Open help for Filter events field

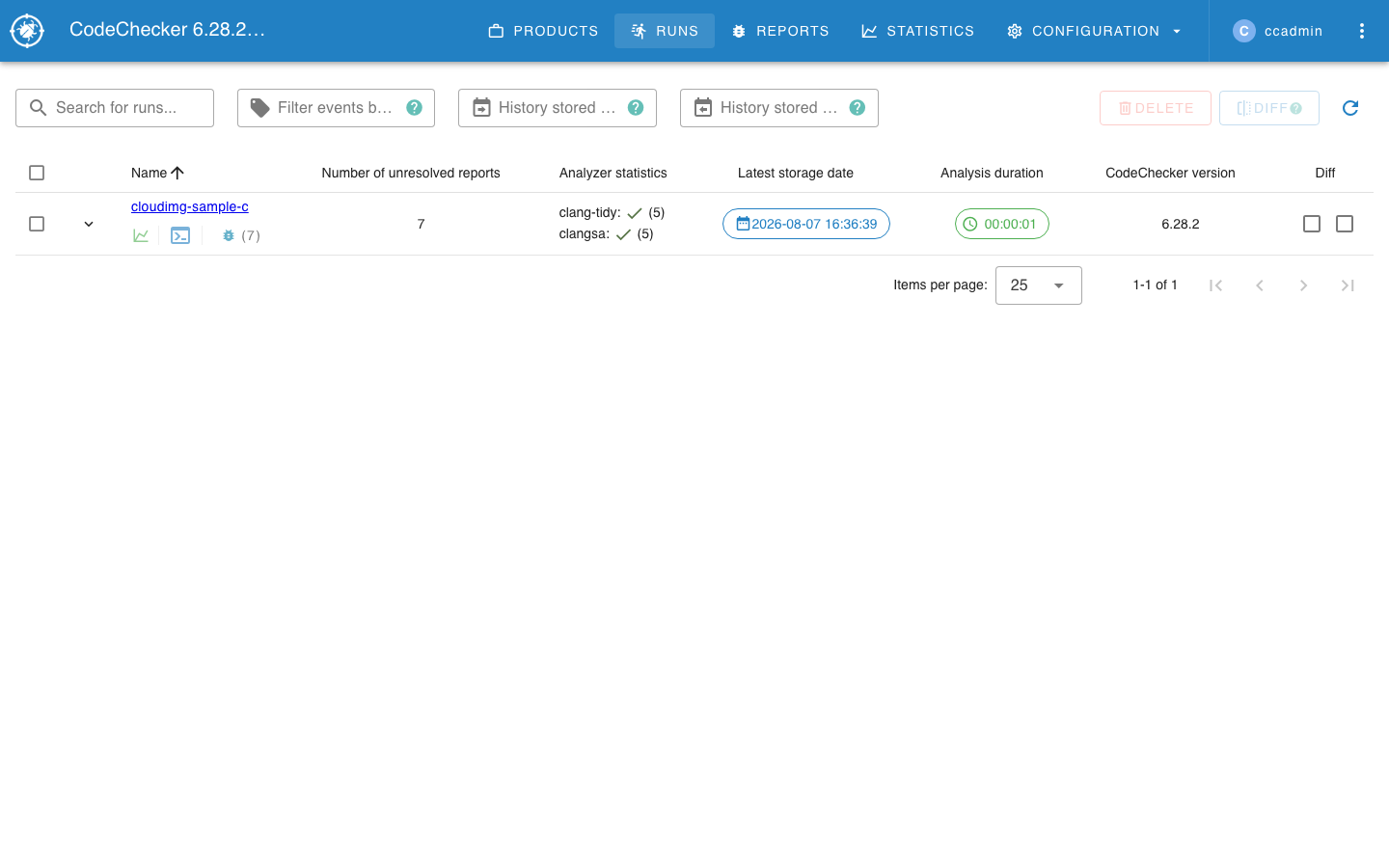(414, 108)
